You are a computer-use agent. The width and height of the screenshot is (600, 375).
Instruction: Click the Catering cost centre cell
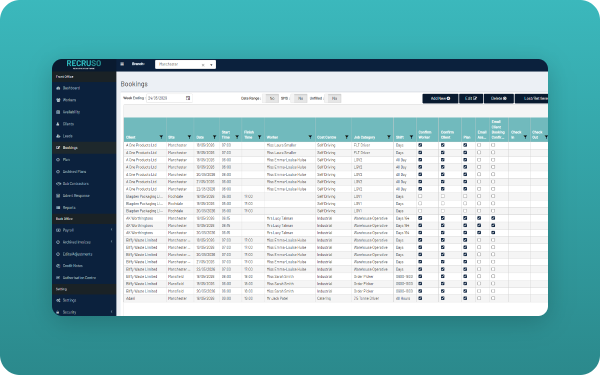[333, 298]
